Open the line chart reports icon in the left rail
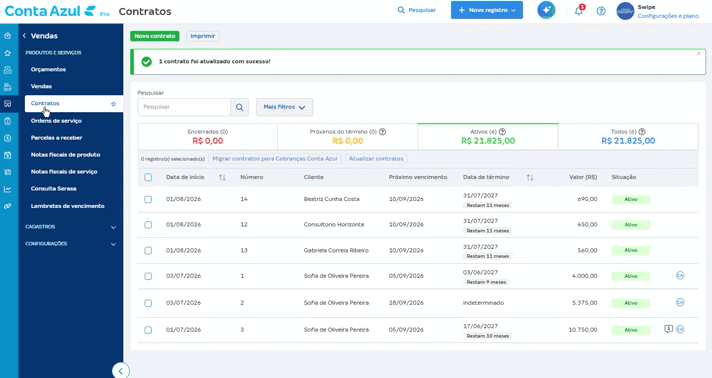This screenshot has height=378, width=712. coord(8,189)
